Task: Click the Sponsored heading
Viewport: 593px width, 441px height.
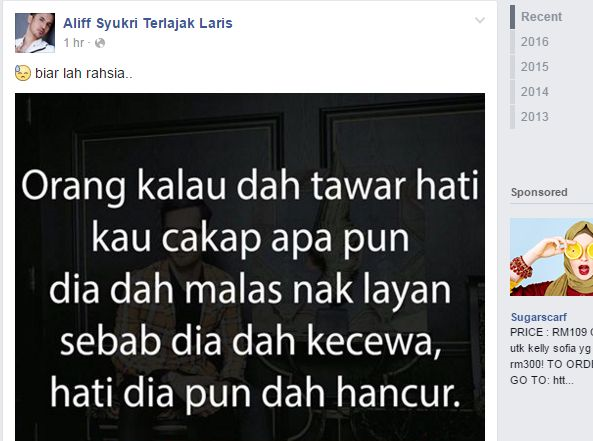Action: click(x=539, y=192)
